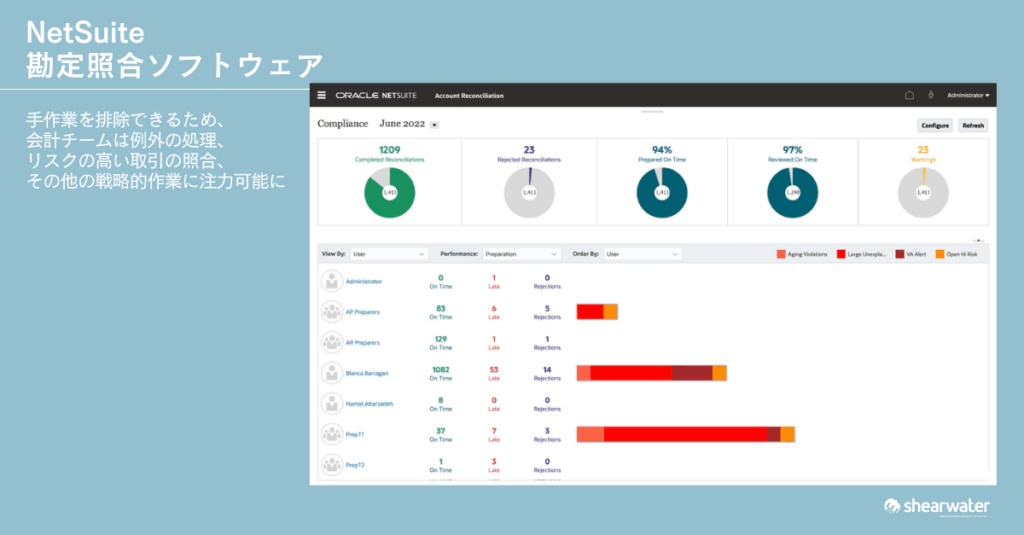The width and height of the screenshot is (1024, 535).
Task: Click the PrepT1 warnings bar
Action: point(686,434)
